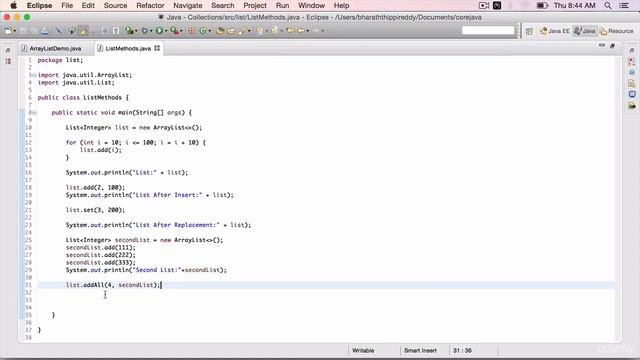
Task: Collapse the import statements fold on line 3
Action: click(33, 75)
